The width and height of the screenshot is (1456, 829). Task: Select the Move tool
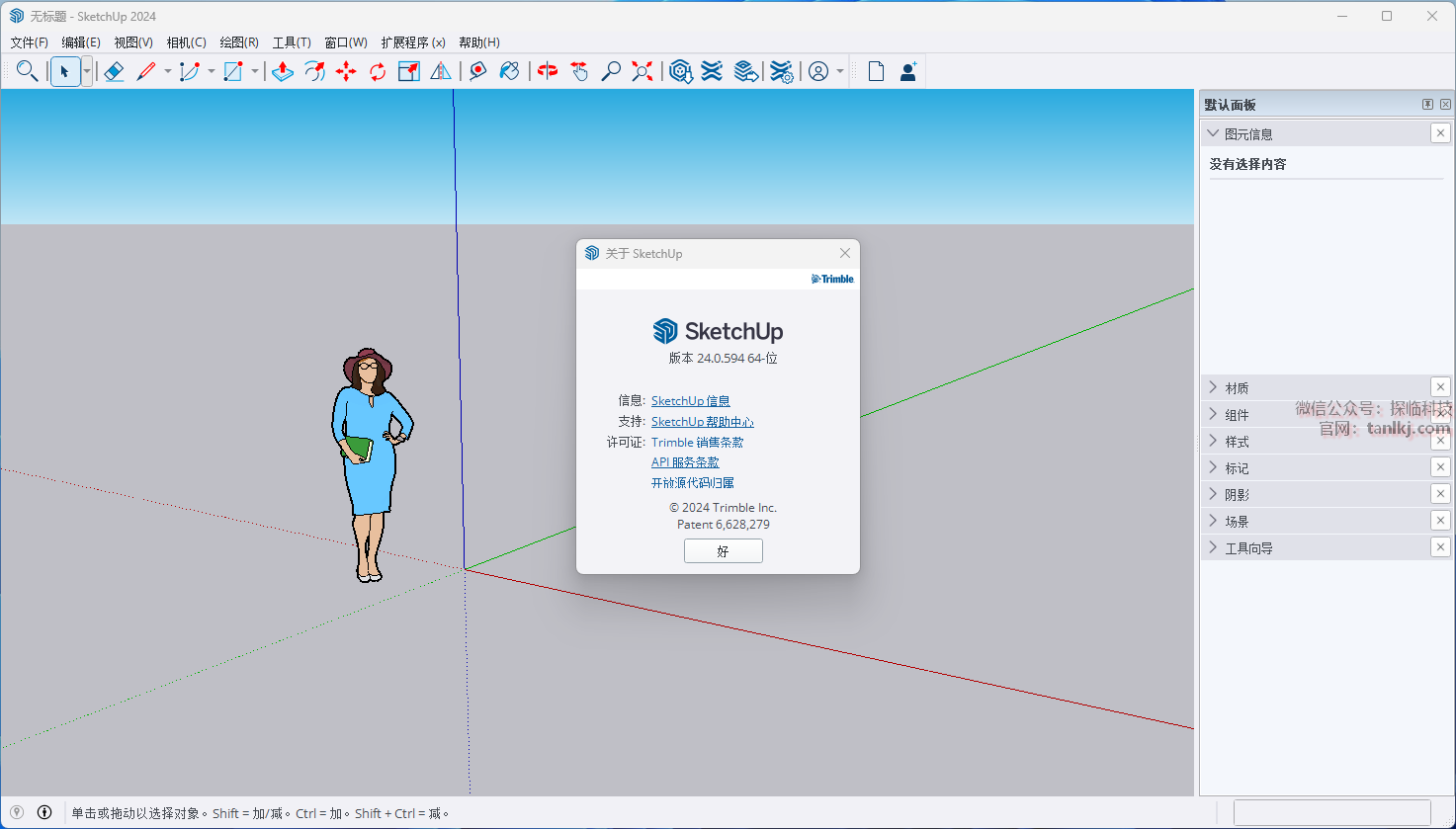[x=346, y=71]
